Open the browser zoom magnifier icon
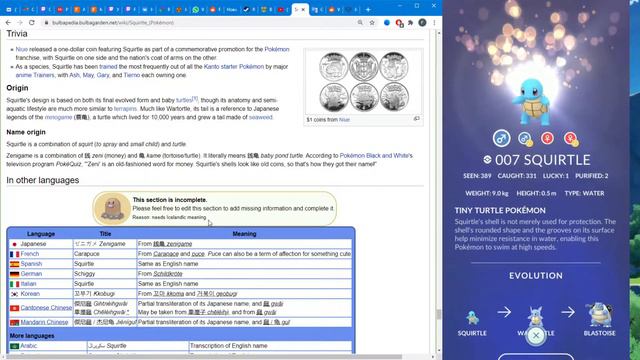This screenshot has width=640, height=360. point(360,23)
